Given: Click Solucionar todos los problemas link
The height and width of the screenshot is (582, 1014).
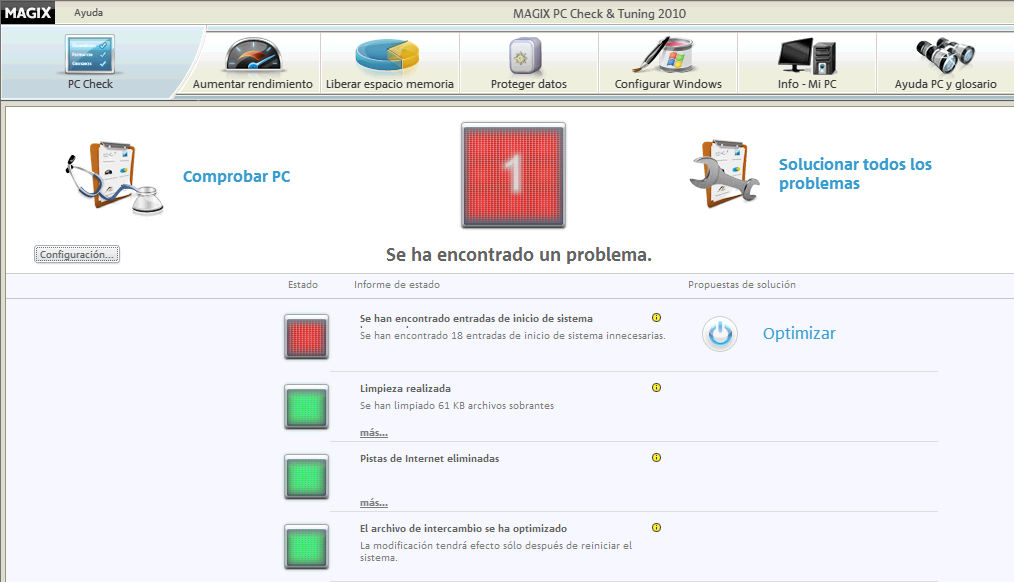Looking at the screenshot, I should [x=854, y=174].
